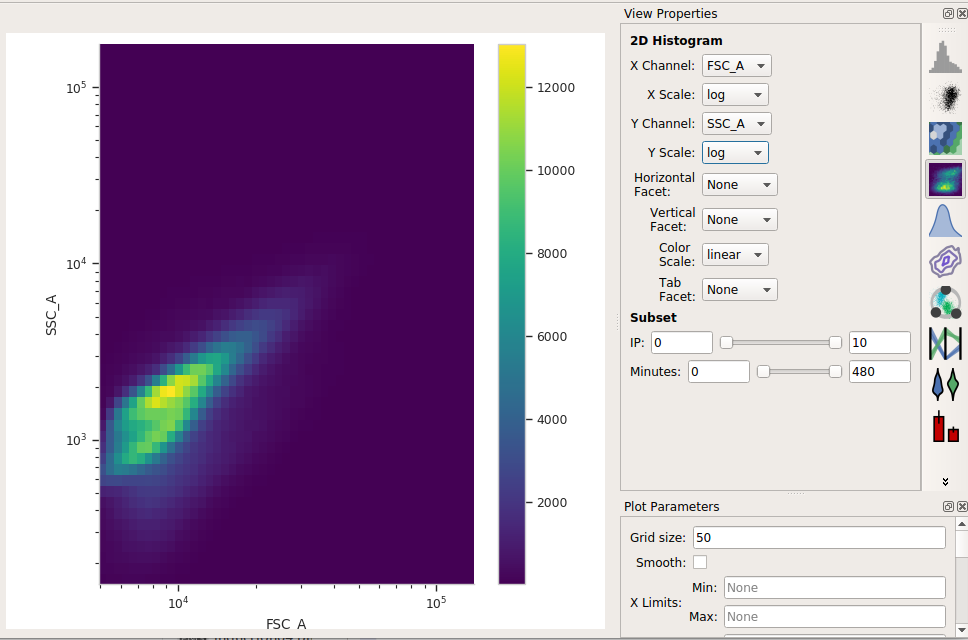Click the Minutes minimum value field
The width and height of the screenshot is (968, 640).
point(719,372)
